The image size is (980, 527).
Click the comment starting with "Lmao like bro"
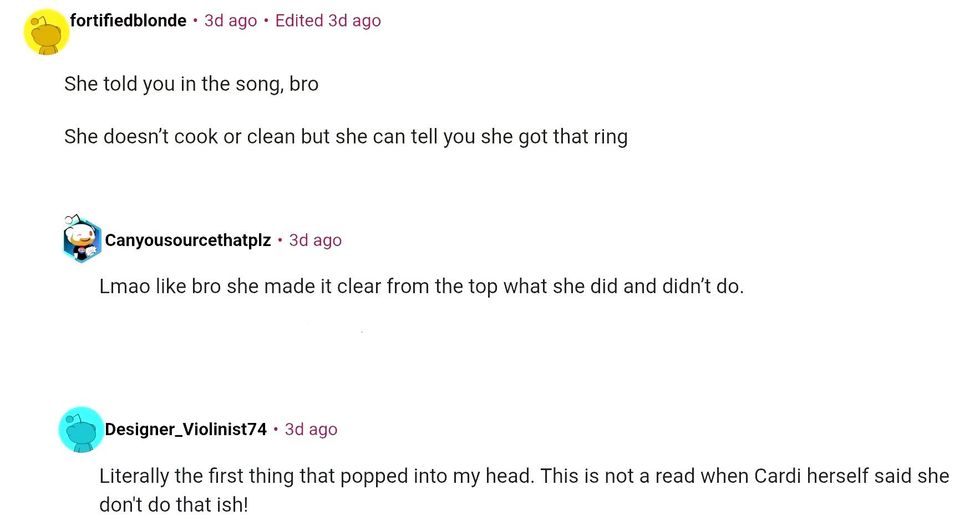421,286
